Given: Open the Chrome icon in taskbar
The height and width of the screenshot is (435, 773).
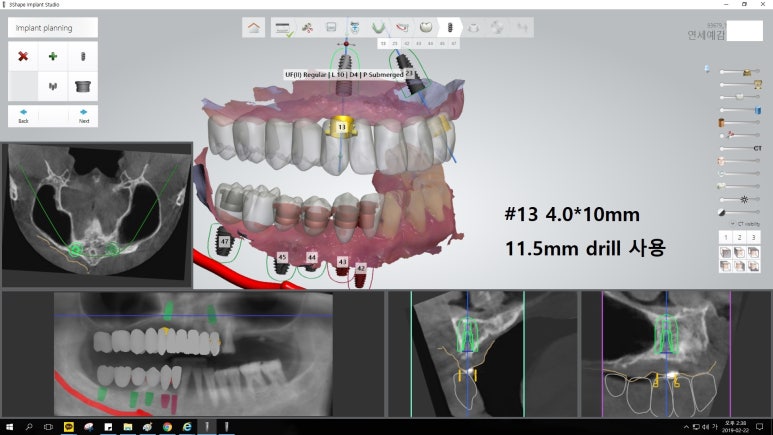Looking at the screenshot, I should point(168,426).
